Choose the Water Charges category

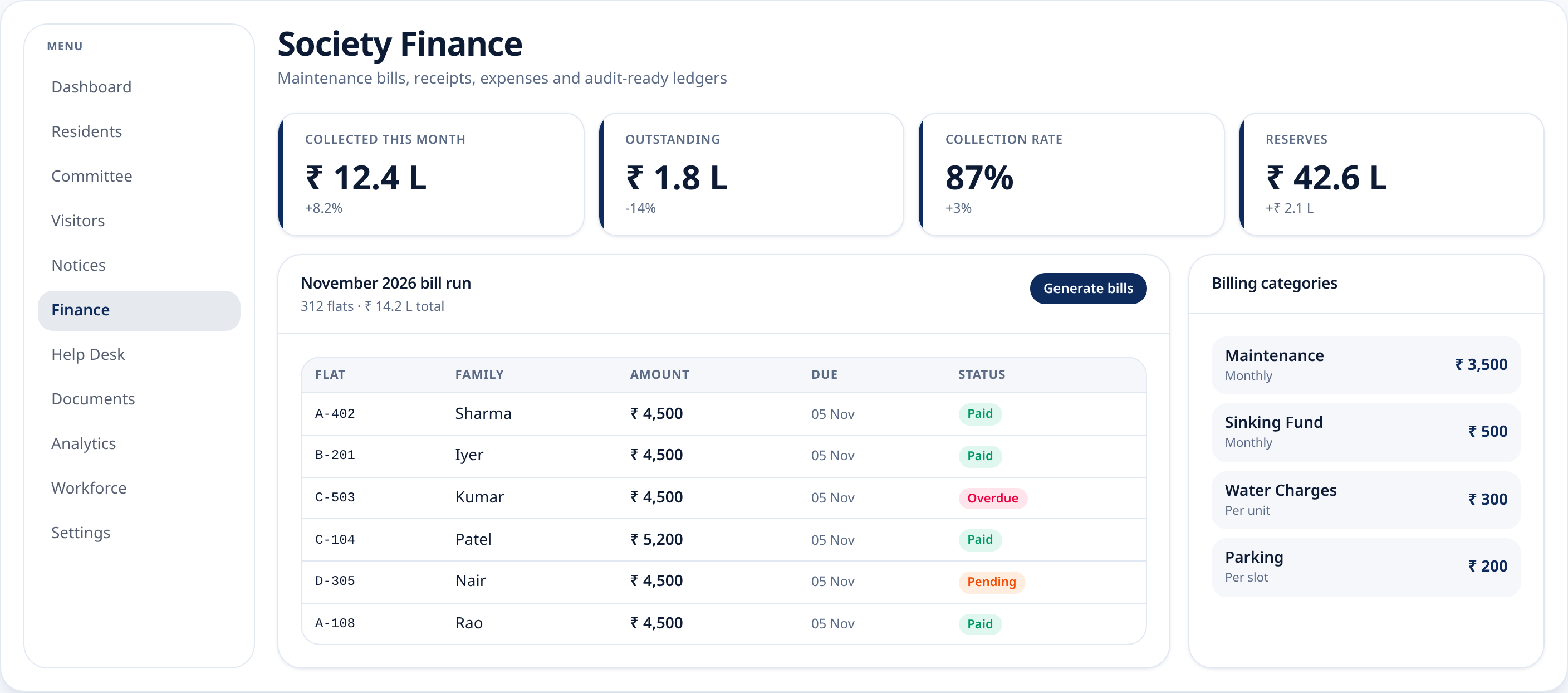click(1366, 499)
